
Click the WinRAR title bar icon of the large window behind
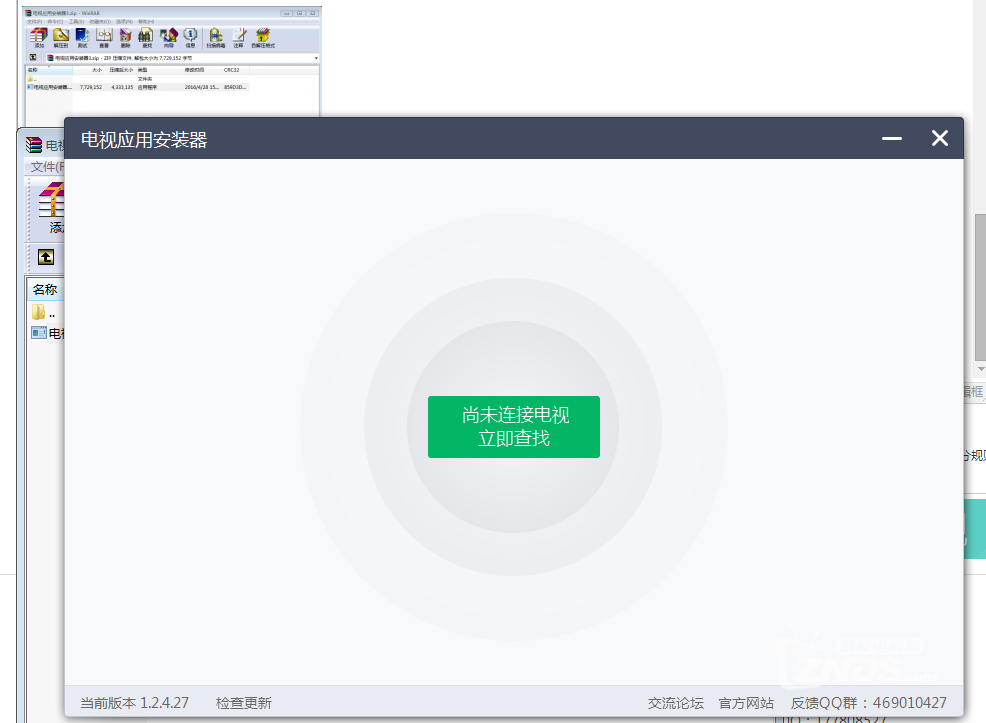point(34,145)
